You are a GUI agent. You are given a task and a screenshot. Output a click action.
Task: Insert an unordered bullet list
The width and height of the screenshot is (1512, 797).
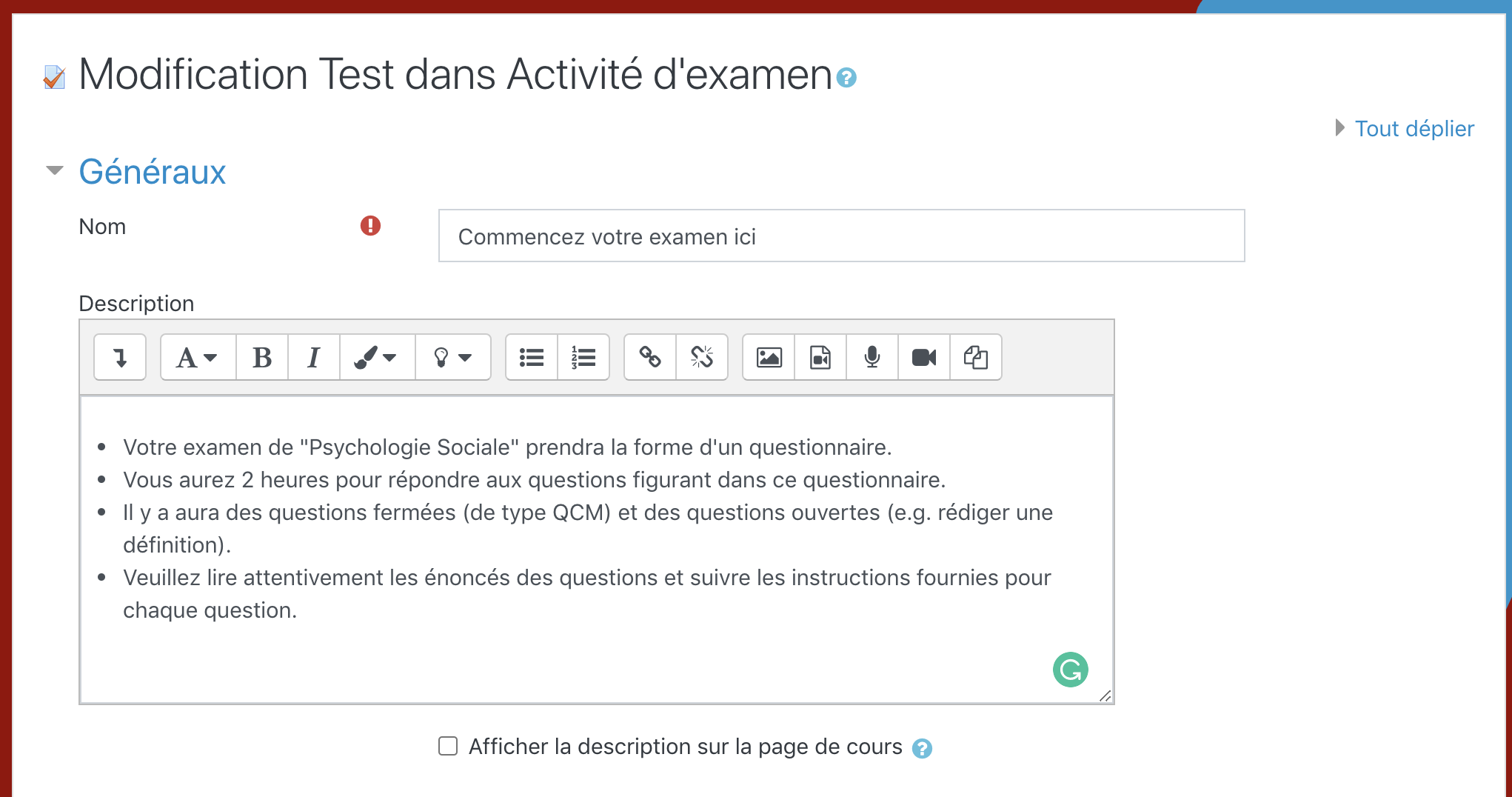532,358
